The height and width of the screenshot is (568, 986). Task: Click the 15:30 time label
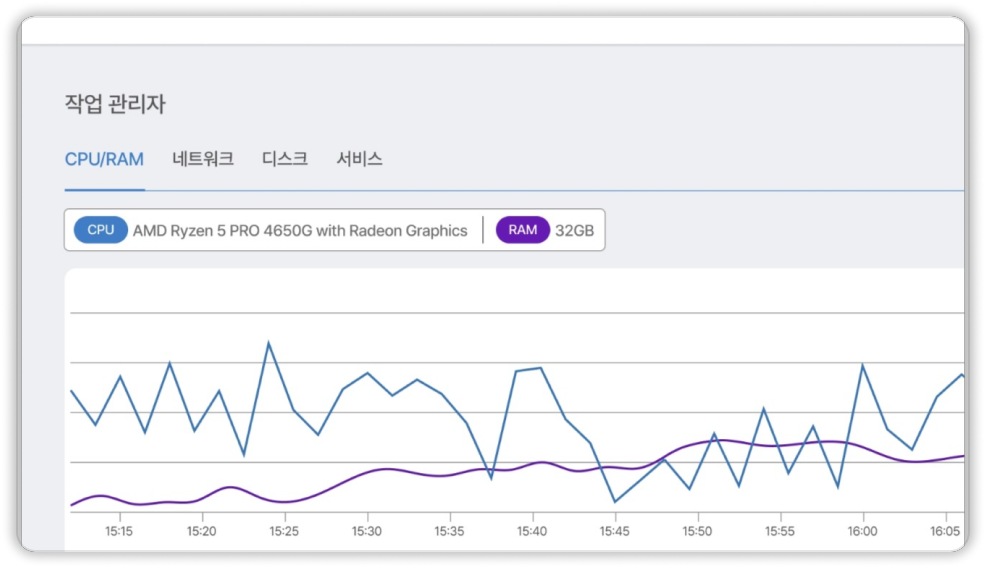367,531
